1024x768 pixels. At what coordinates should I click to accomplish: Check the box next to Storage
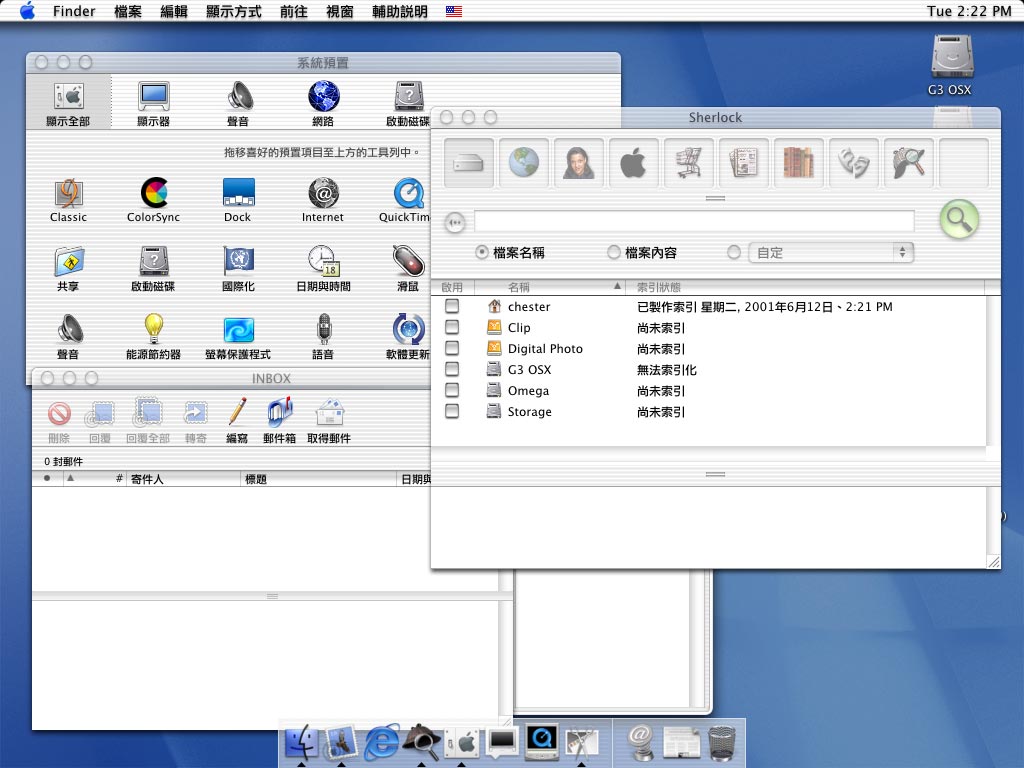tap(452, 411)
